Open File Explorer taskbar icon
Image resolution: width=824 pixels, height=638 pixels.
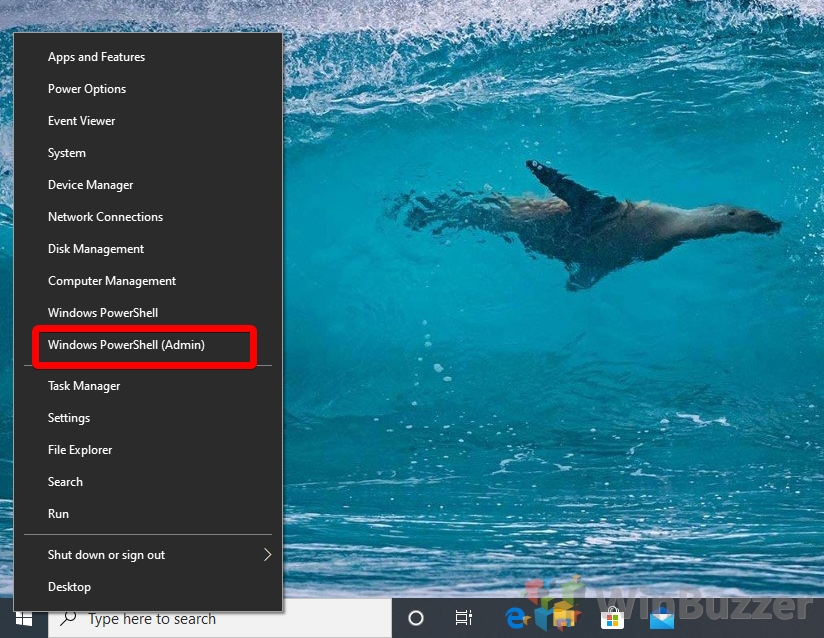563,619
